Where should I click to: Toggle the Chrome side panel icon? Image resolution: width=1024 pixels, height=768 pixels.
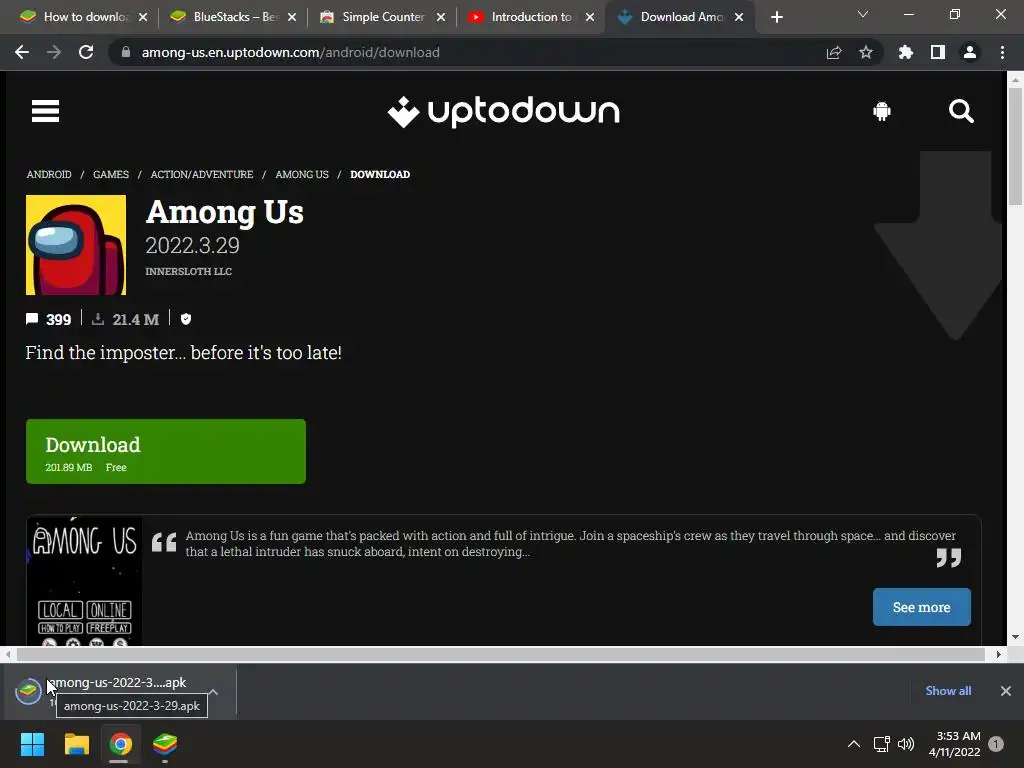[938, 52]
